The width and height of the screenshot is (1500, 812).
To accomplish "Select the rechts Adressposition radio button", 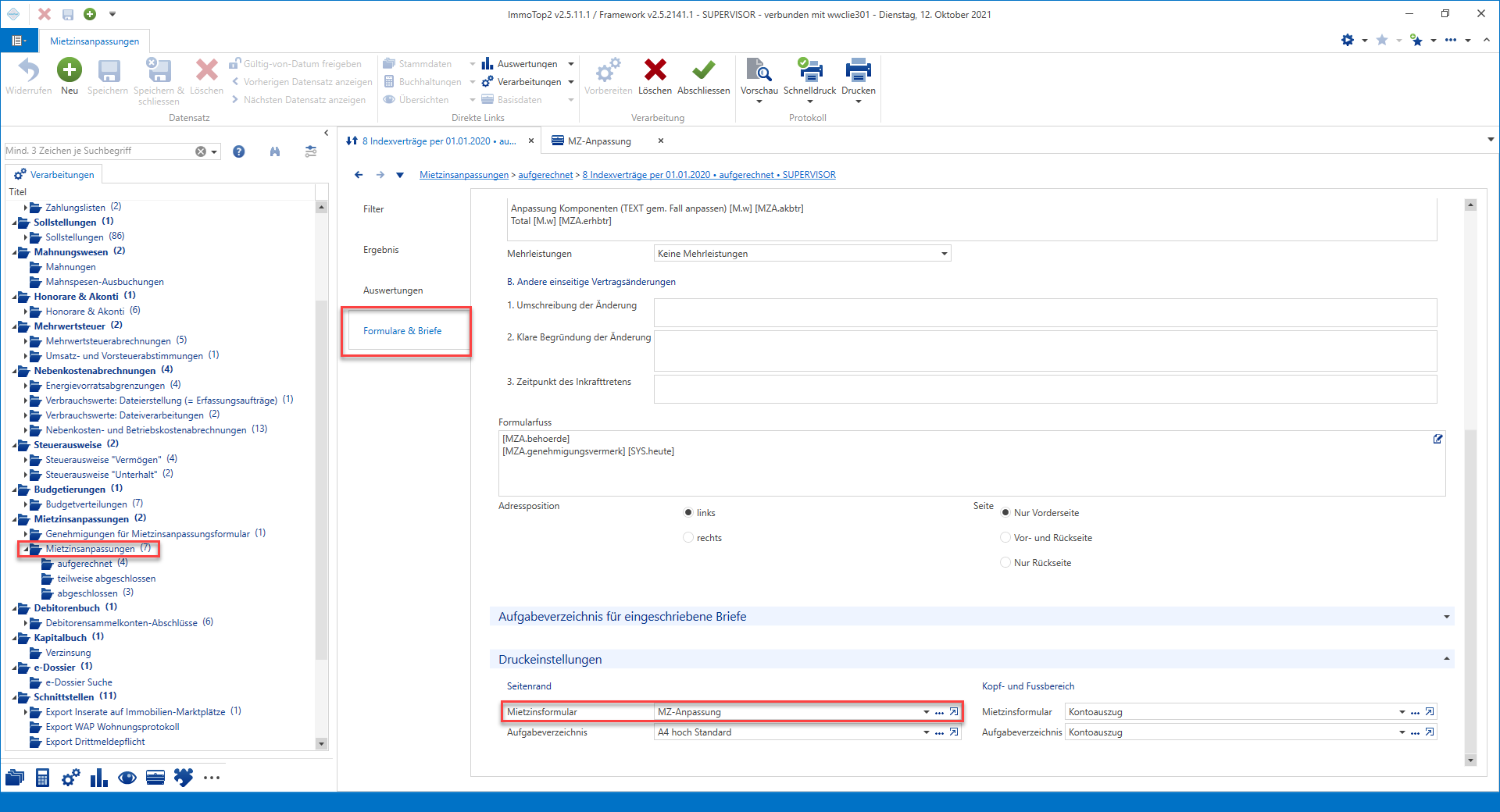I will (688, 537).
